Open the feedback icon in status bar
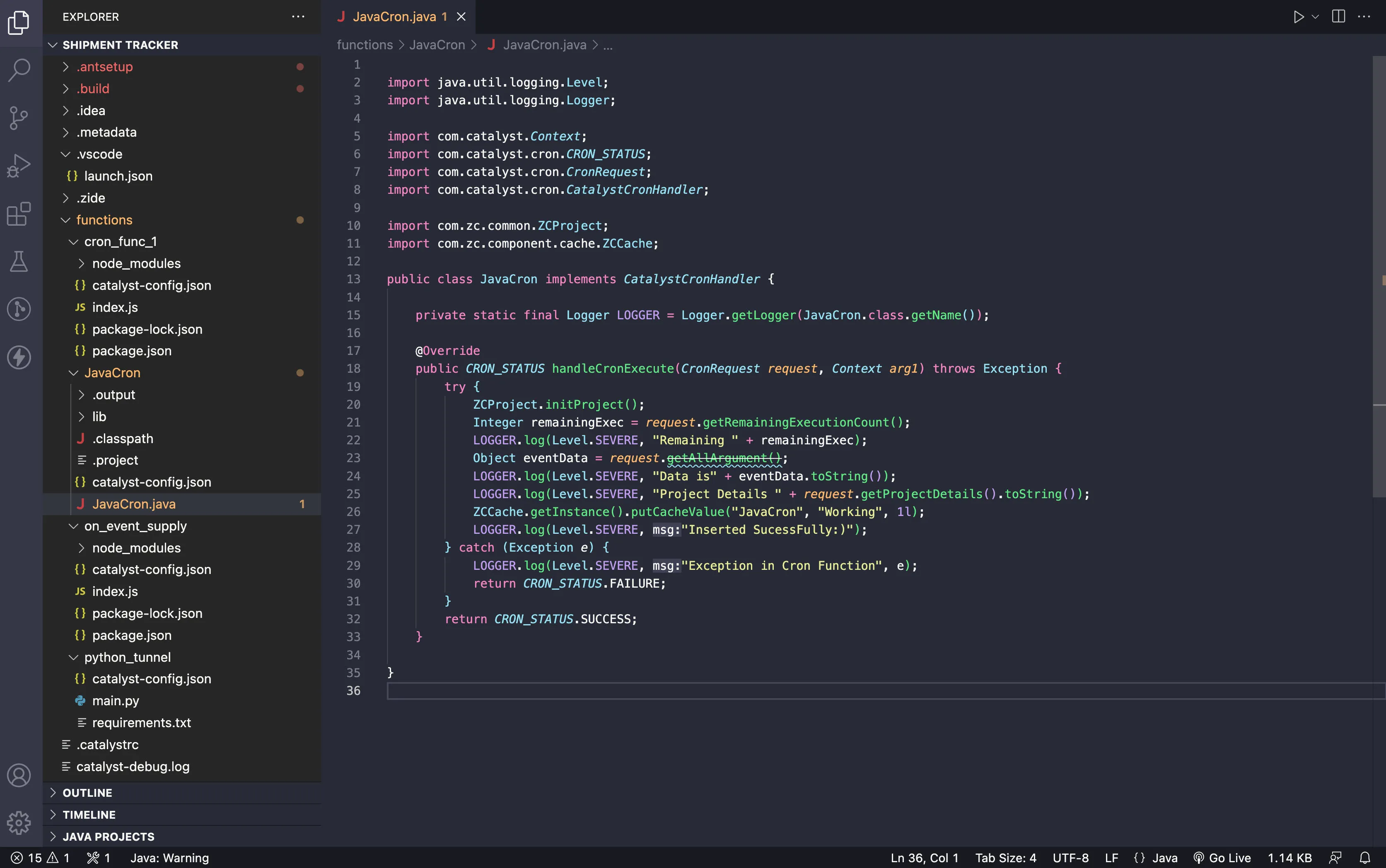The width and height of the screenshot is (1386, 868). pos(1335,858)
